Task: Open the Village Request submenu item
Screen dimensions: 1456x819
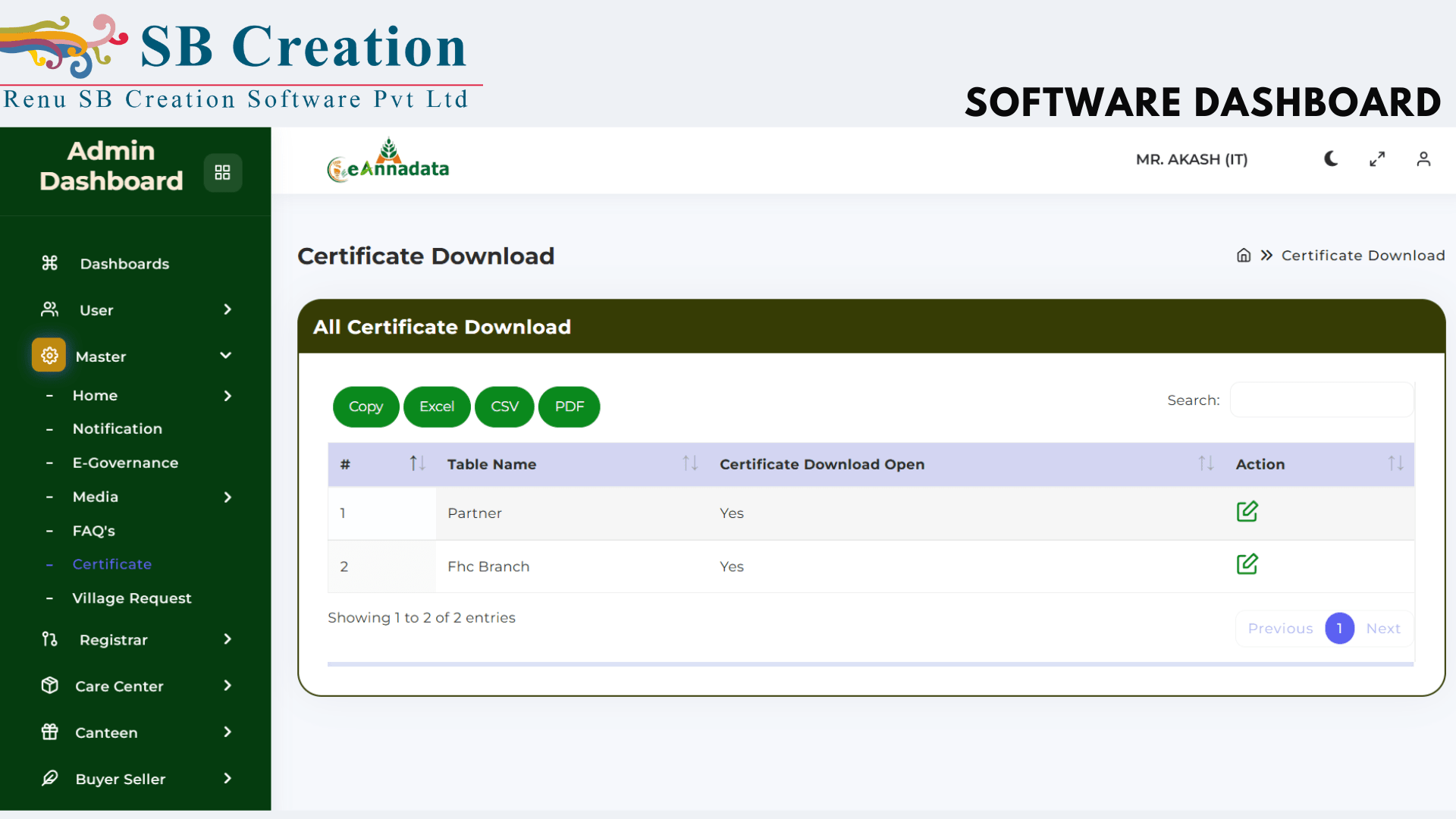Action: point(132,598)
